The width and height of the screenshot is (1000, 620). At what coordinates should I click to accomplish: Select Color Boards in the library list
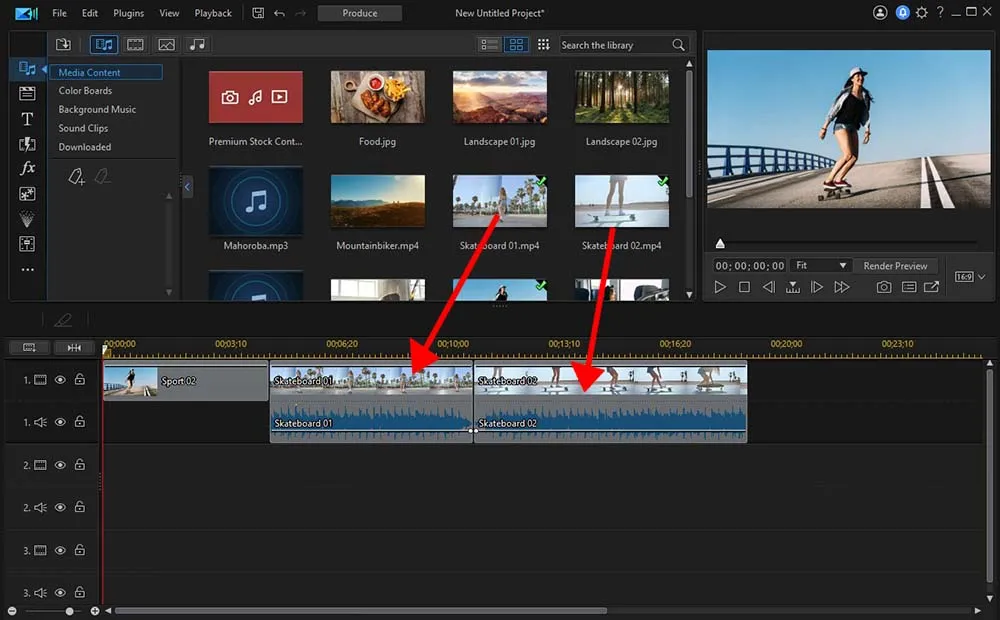[85, 91]
